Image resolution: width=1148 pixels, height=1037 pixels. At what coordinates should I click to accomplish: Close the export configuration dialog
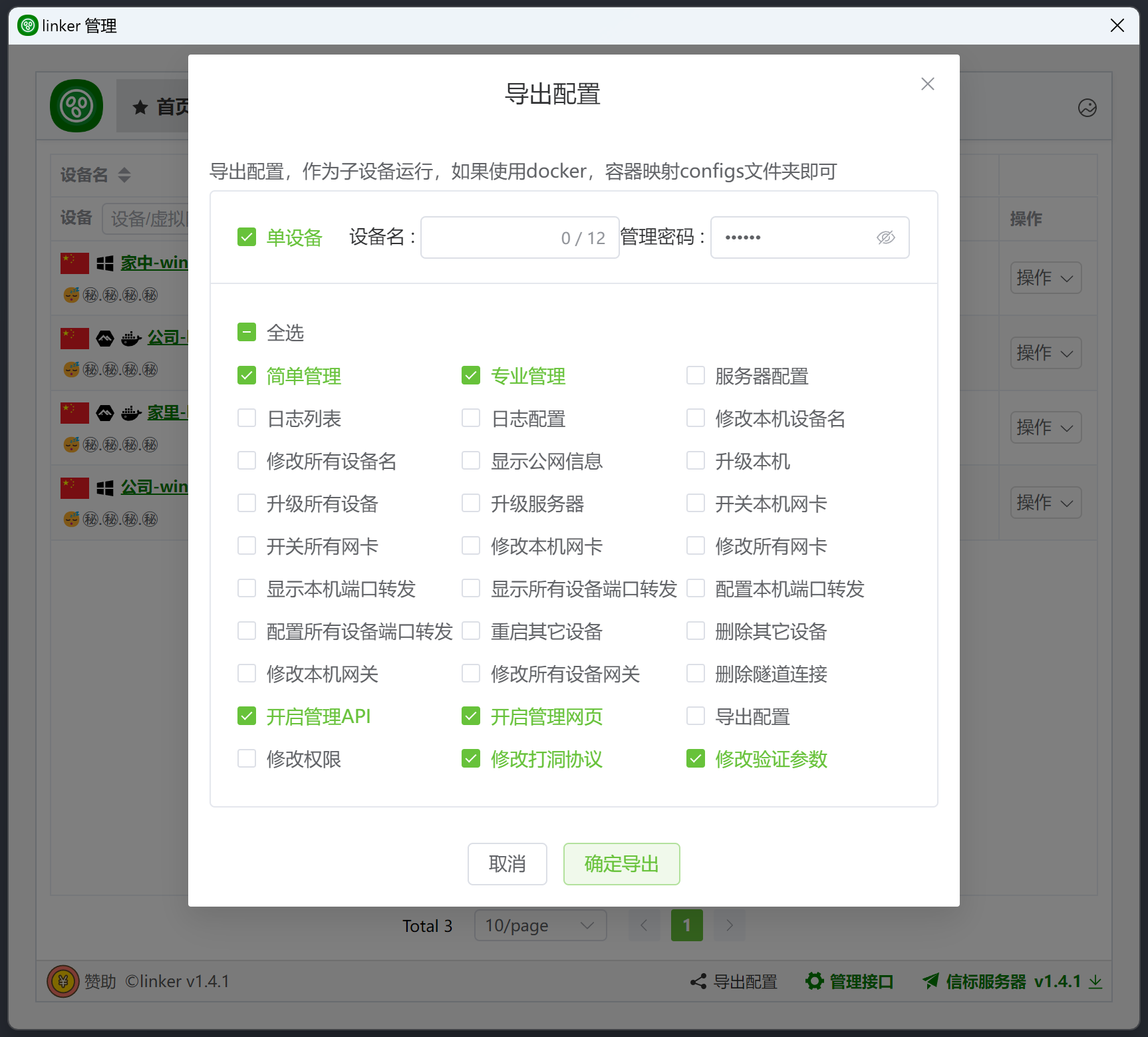(927, 84)
